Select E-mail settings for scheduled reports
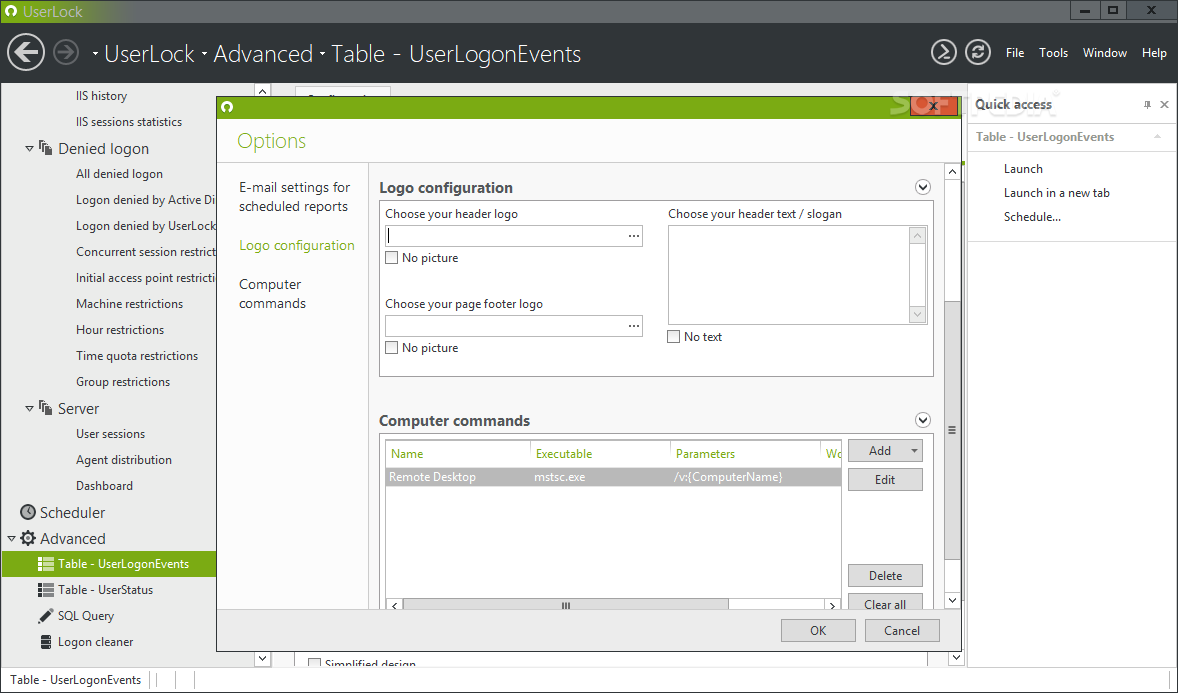Image resolution: width=1178 pixels, height=693 pixels. [294, 197]
